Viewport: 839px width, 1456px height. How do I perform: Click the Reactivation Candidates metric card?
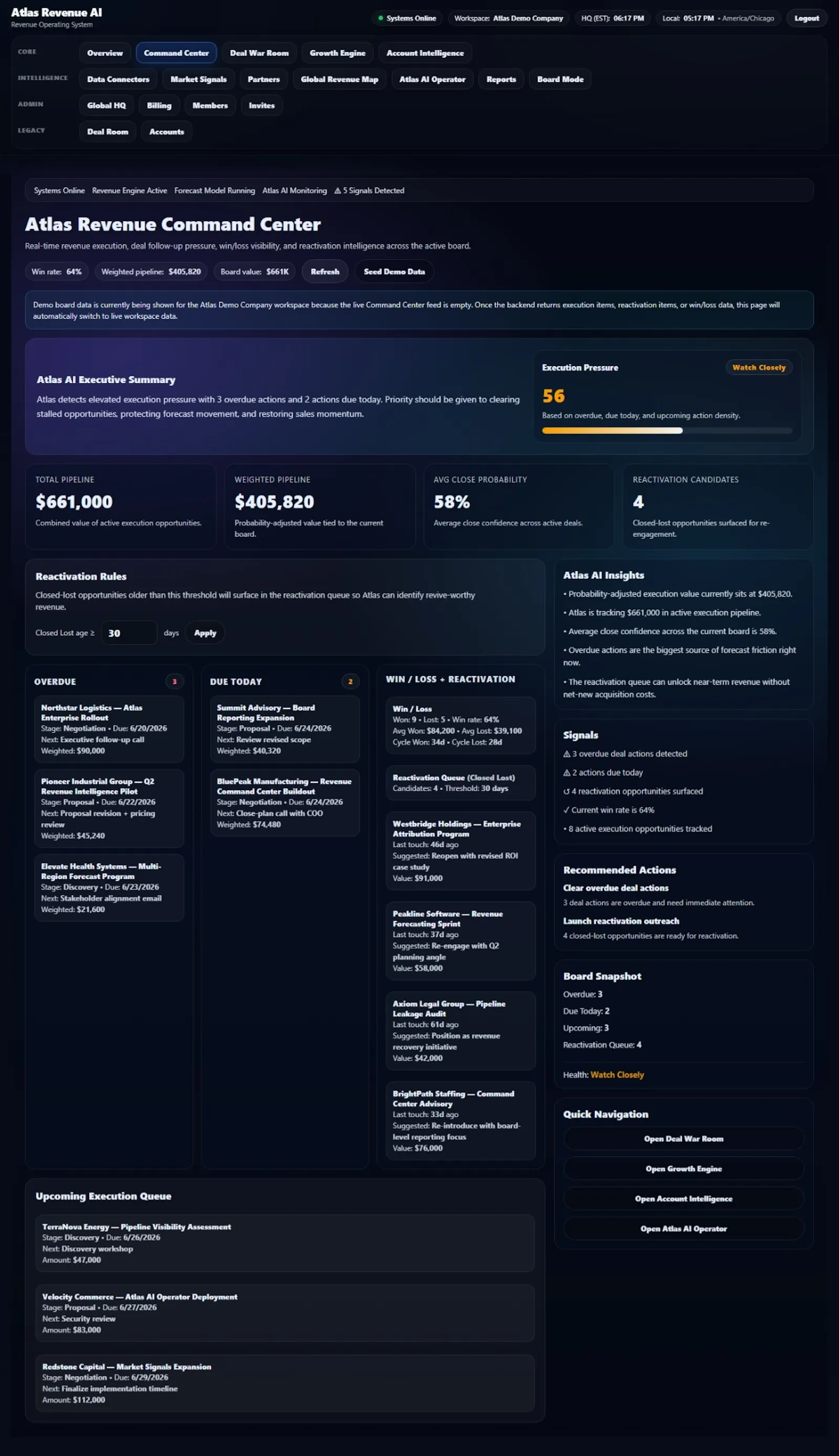click(718, 506)
